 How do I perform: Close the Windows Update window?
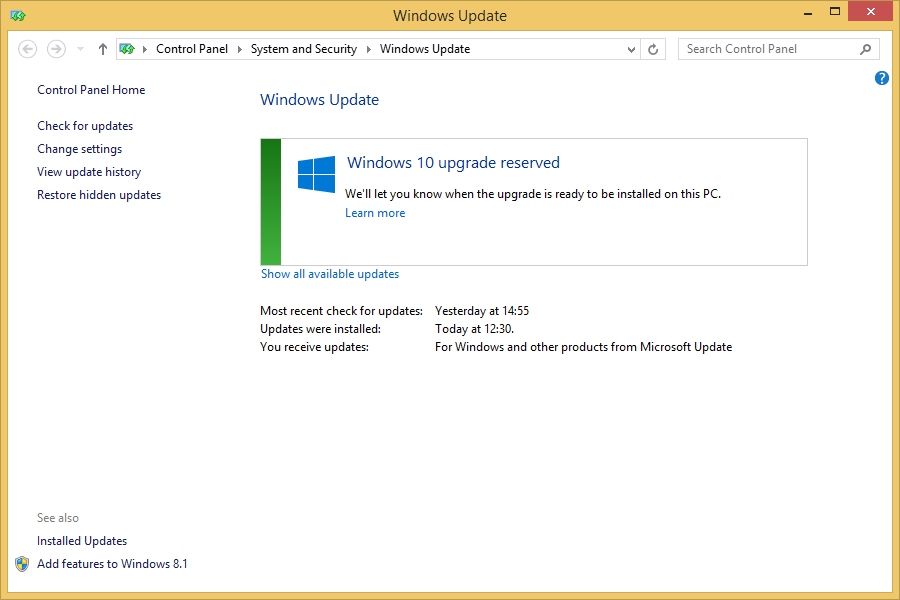coord(870,11)
